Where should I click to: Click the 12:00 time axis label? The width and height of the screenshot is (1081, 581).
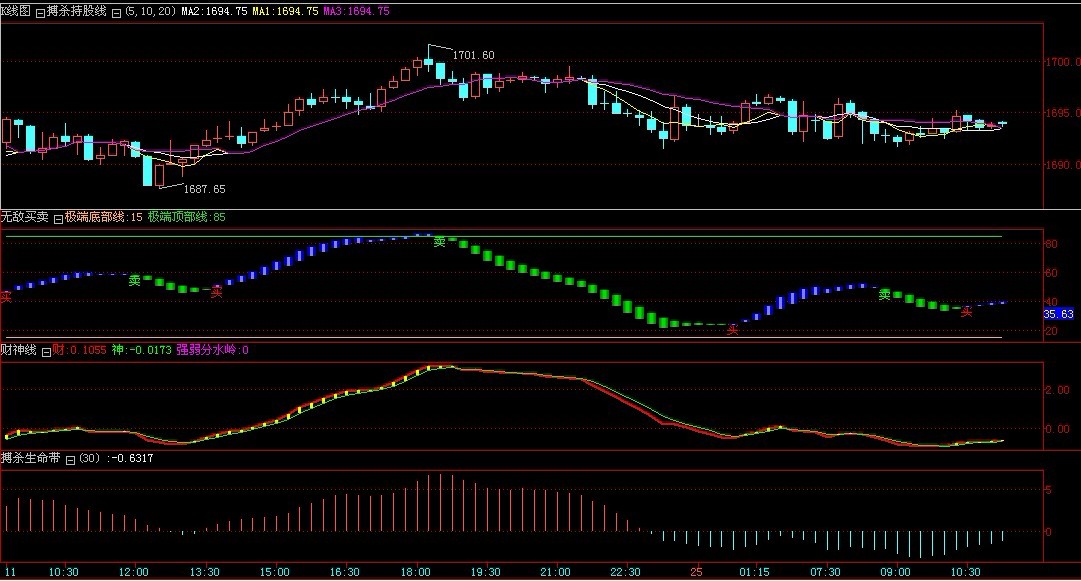(x=134, y=572)
